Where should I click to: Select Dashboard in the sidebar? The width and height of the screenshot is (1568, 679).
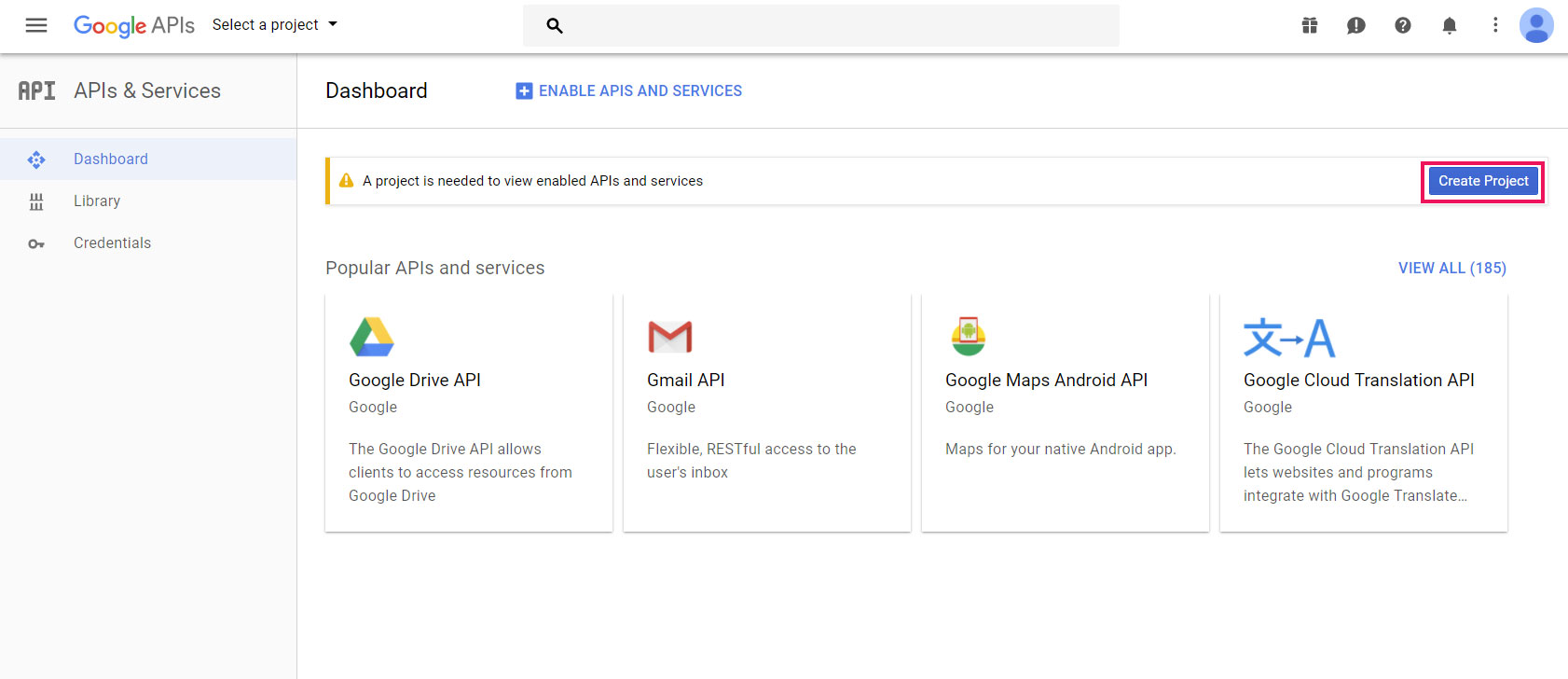[148, 159]
